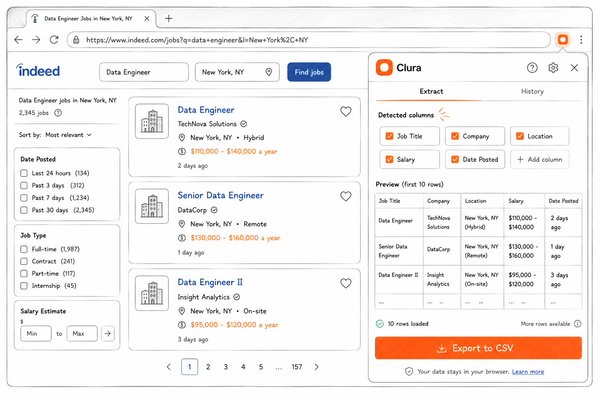Check Last 24 hours filter

[24, 173]
